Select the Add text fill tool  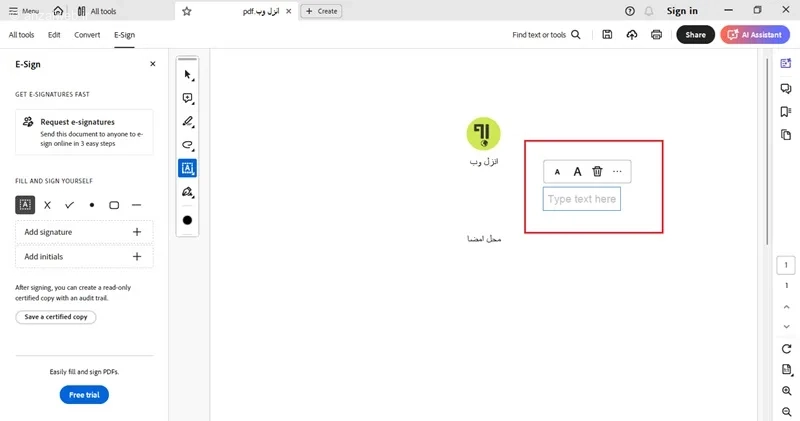25,205
